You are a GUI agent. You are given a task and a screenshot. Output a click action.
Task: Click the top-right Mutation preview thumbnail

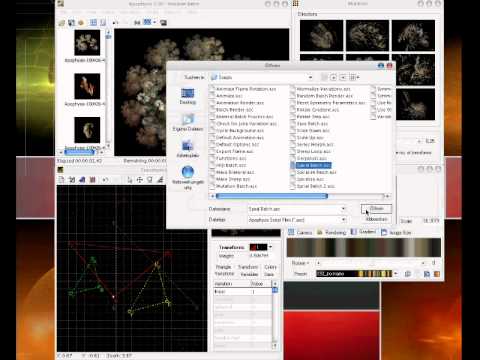tap(413, 35)
